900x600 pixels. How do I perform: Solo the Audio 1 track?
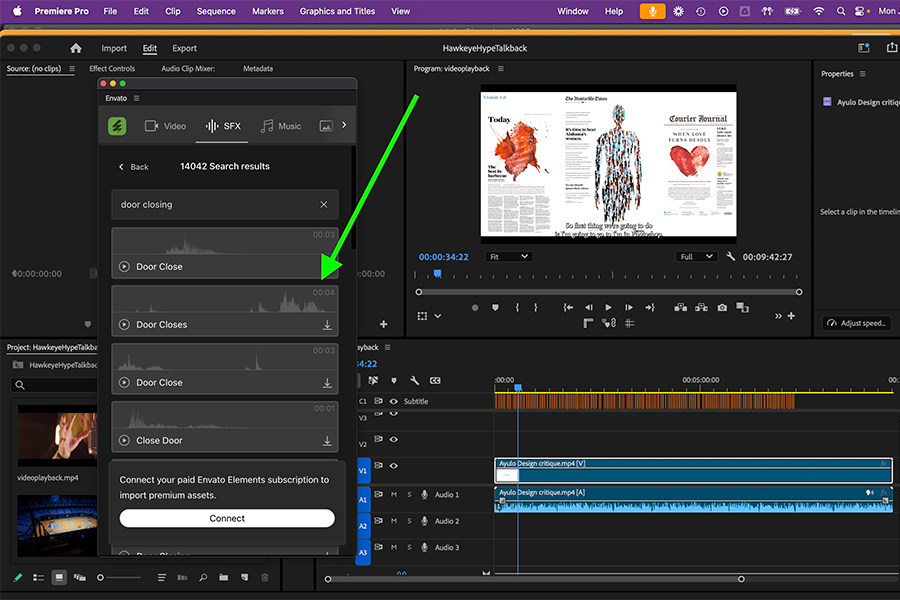(x=409, y=494)
